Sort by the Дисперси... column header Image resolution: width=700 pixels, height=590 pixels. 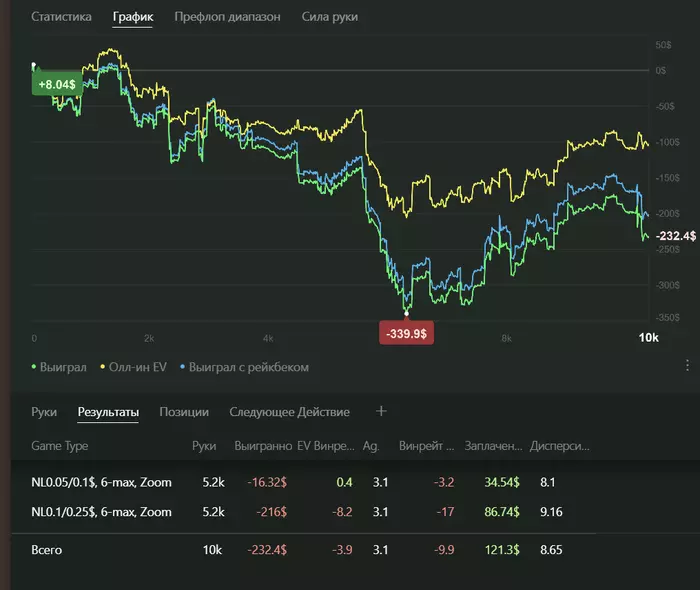(x=559, y=446)
